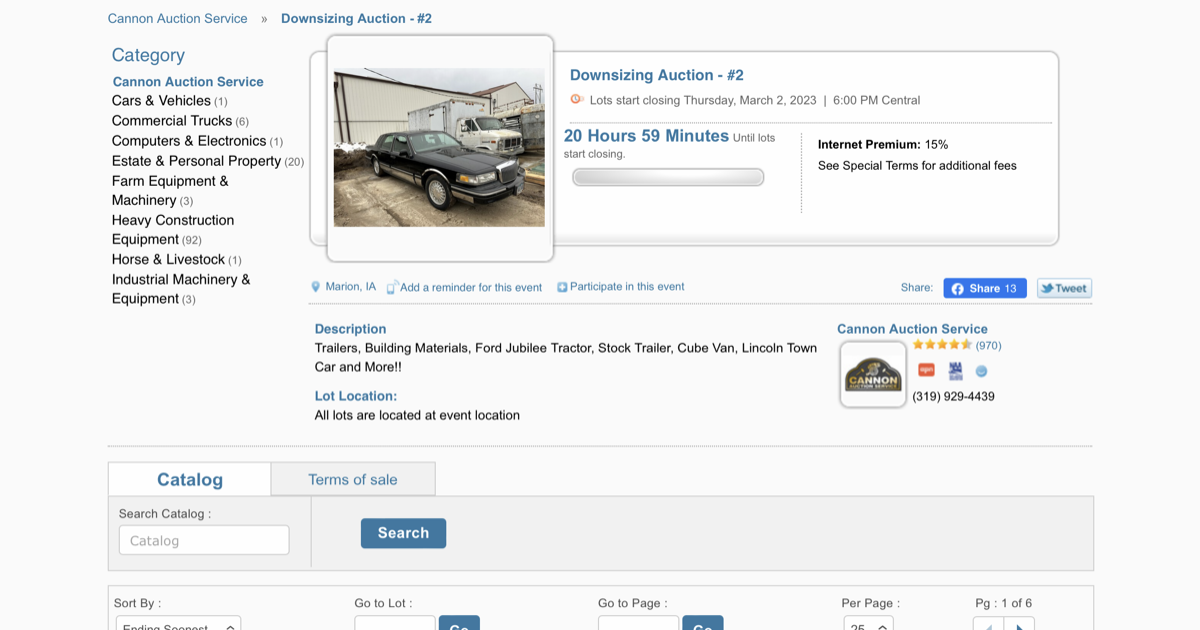1200x630 pixels.
Task: Click the star rating for the auctioneer
Action: (942, 345)
